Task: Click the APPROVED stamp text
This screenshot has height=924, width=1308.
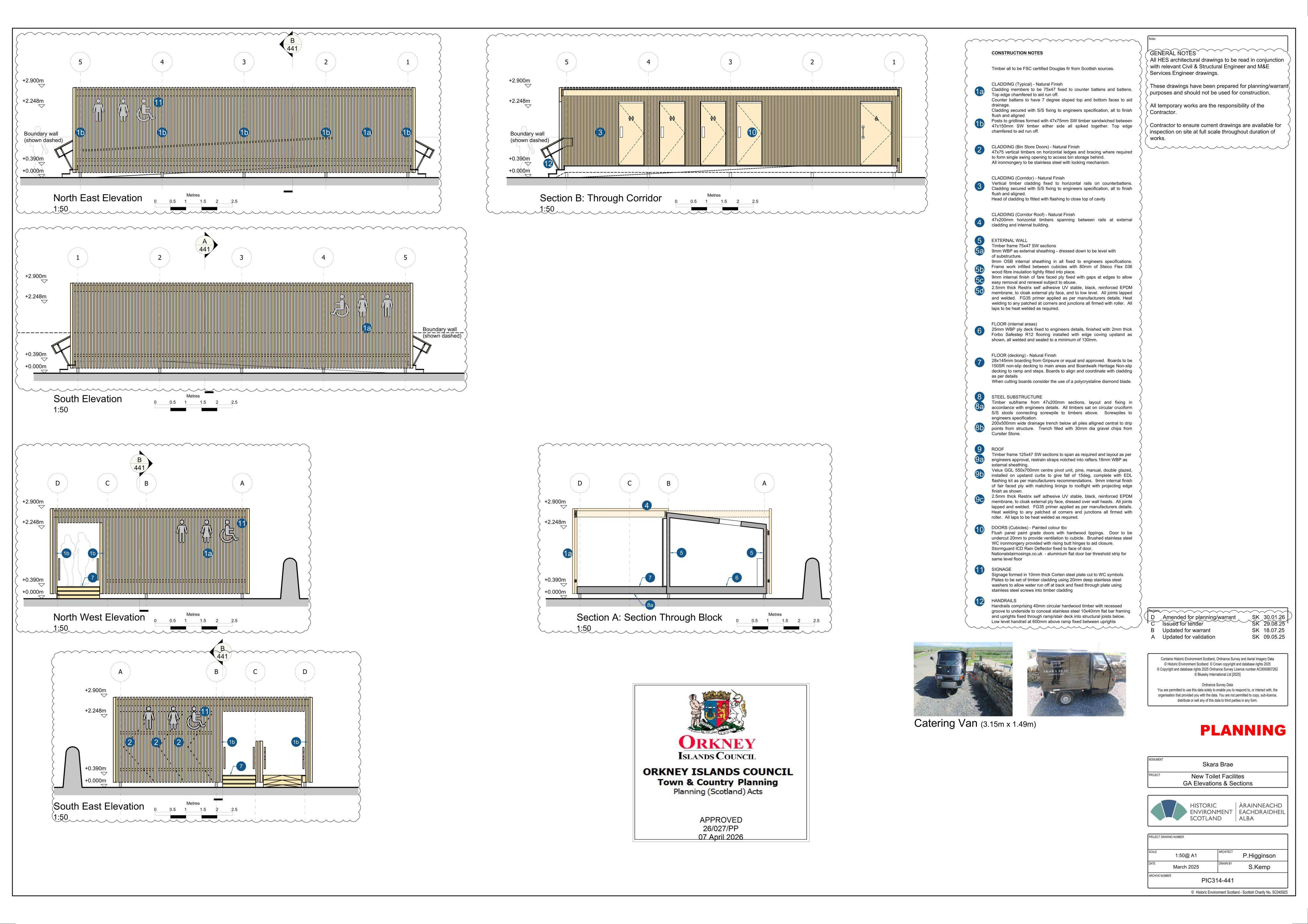Action: [x=721, y=820]
